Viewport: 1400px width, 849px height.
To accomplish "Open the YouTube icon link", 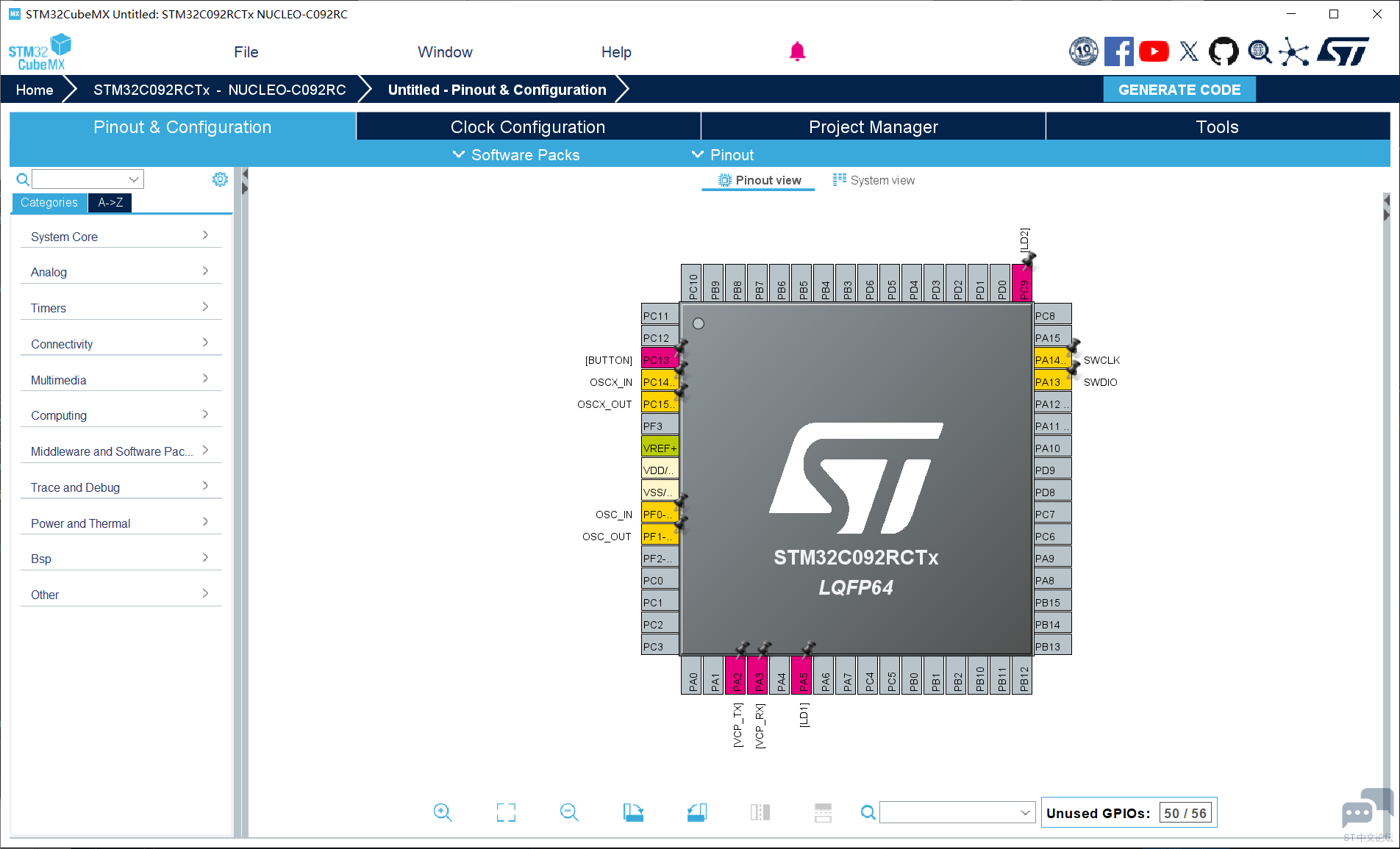I will point(1154,51).
